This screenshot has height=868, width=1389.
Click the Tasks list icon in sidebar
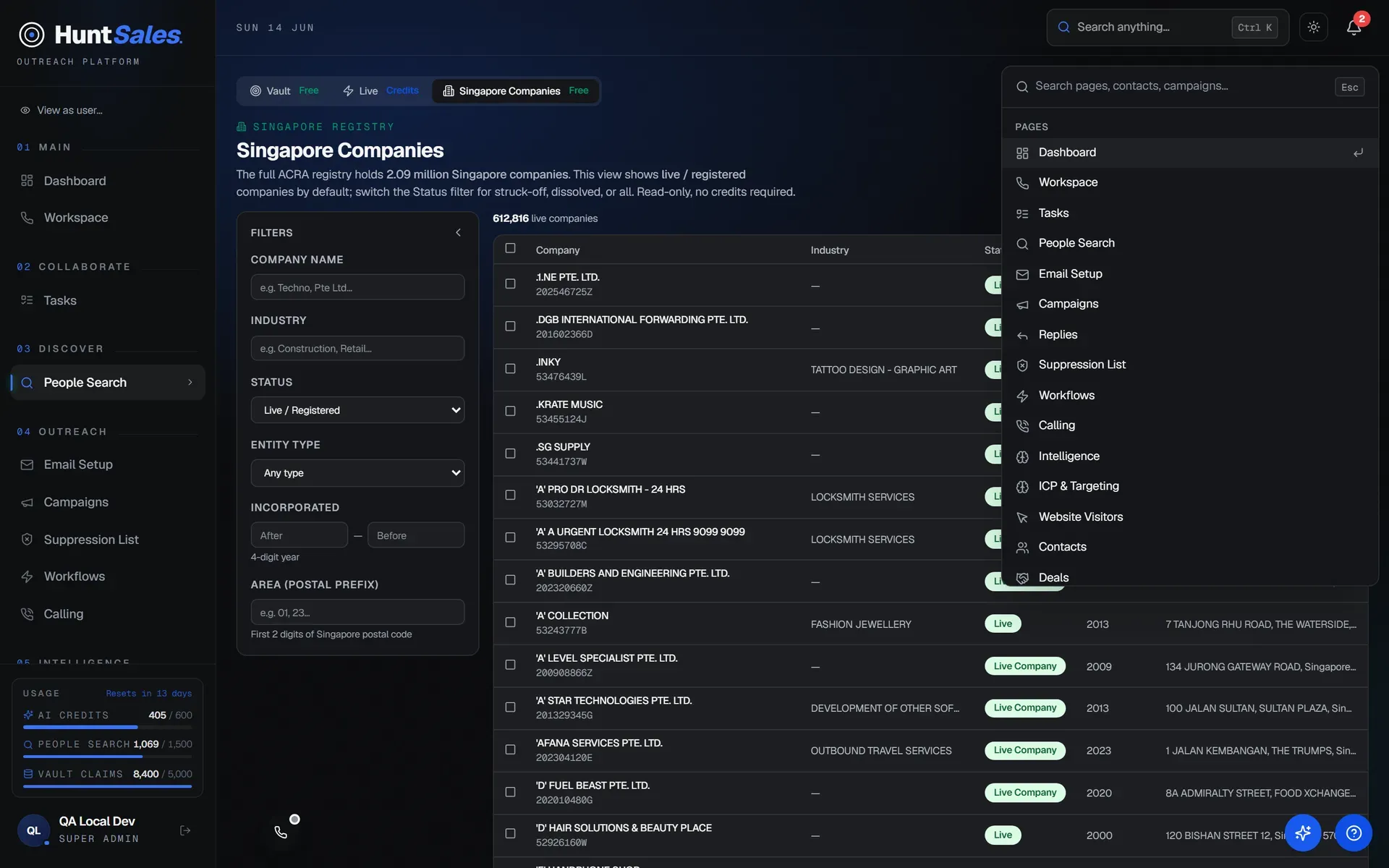pyautogui.click(x=27, y=300)
